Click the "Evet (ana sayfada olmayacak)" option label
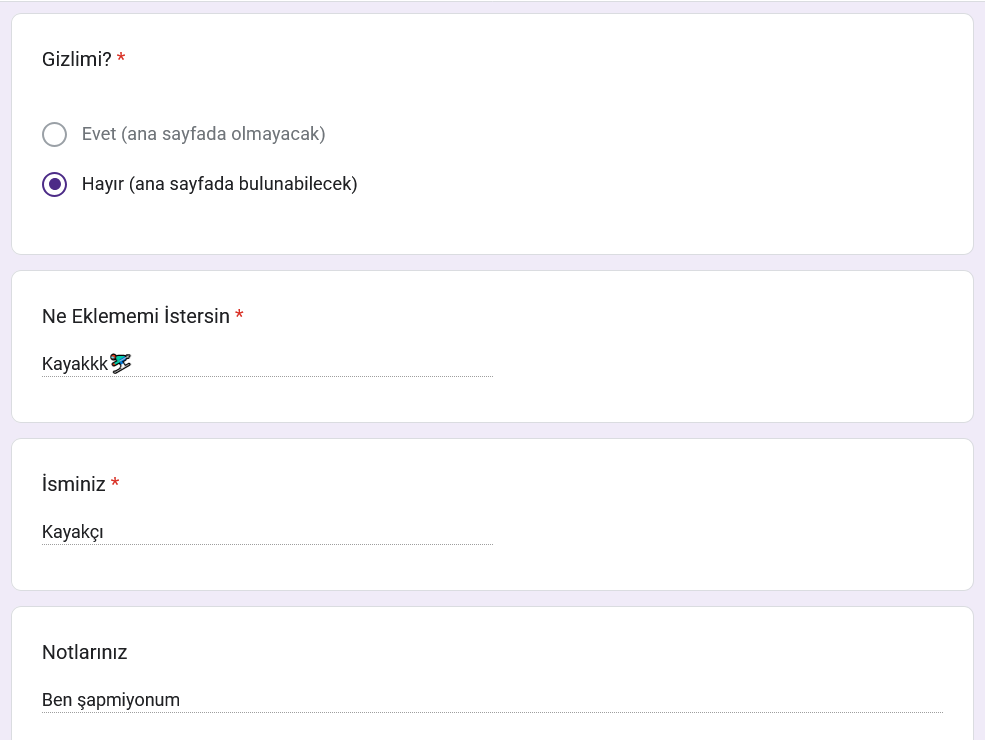The height and width of the screenshot is (740, 985). [x=204, y=134]
